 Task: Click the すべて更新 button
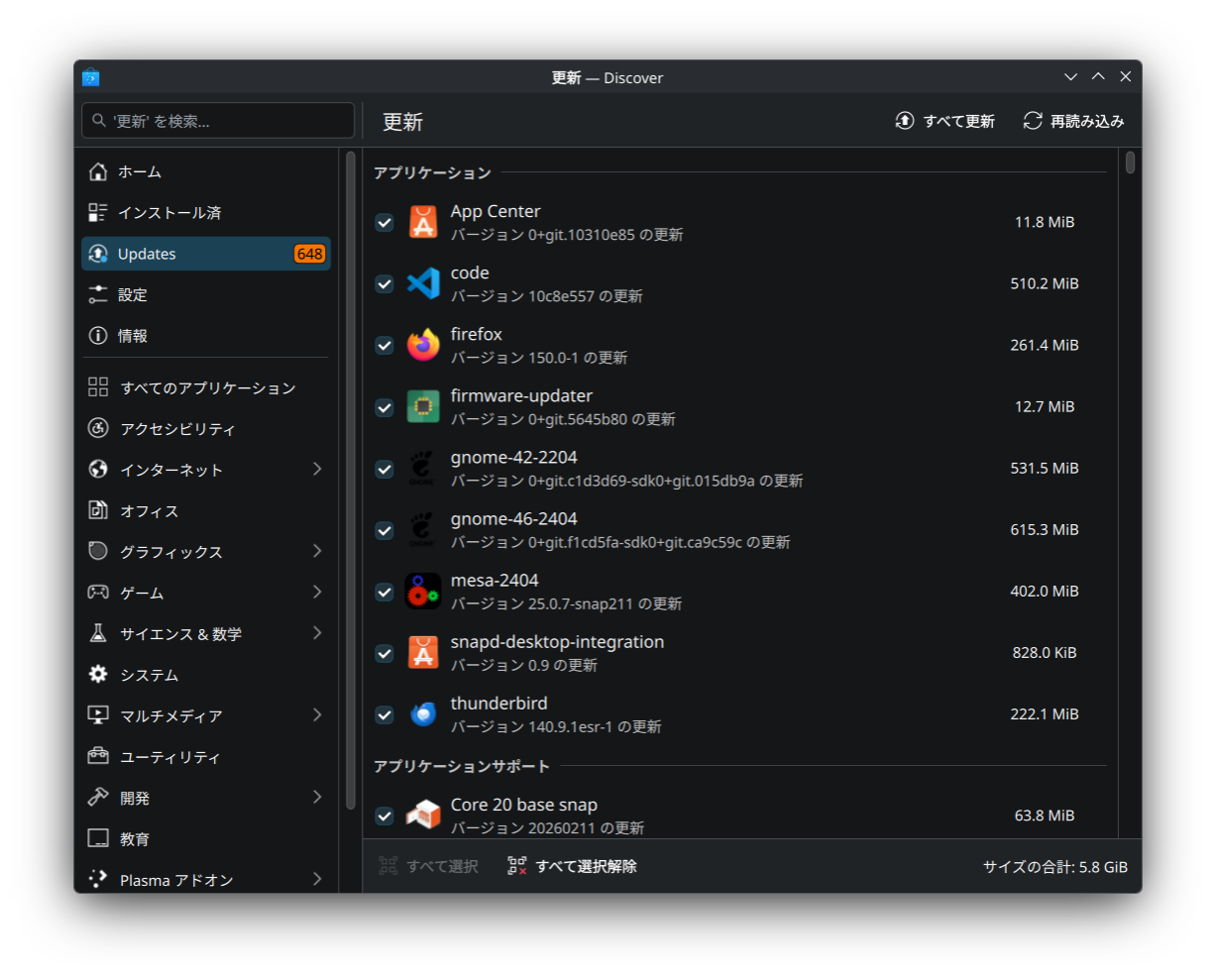click(945, 121)
